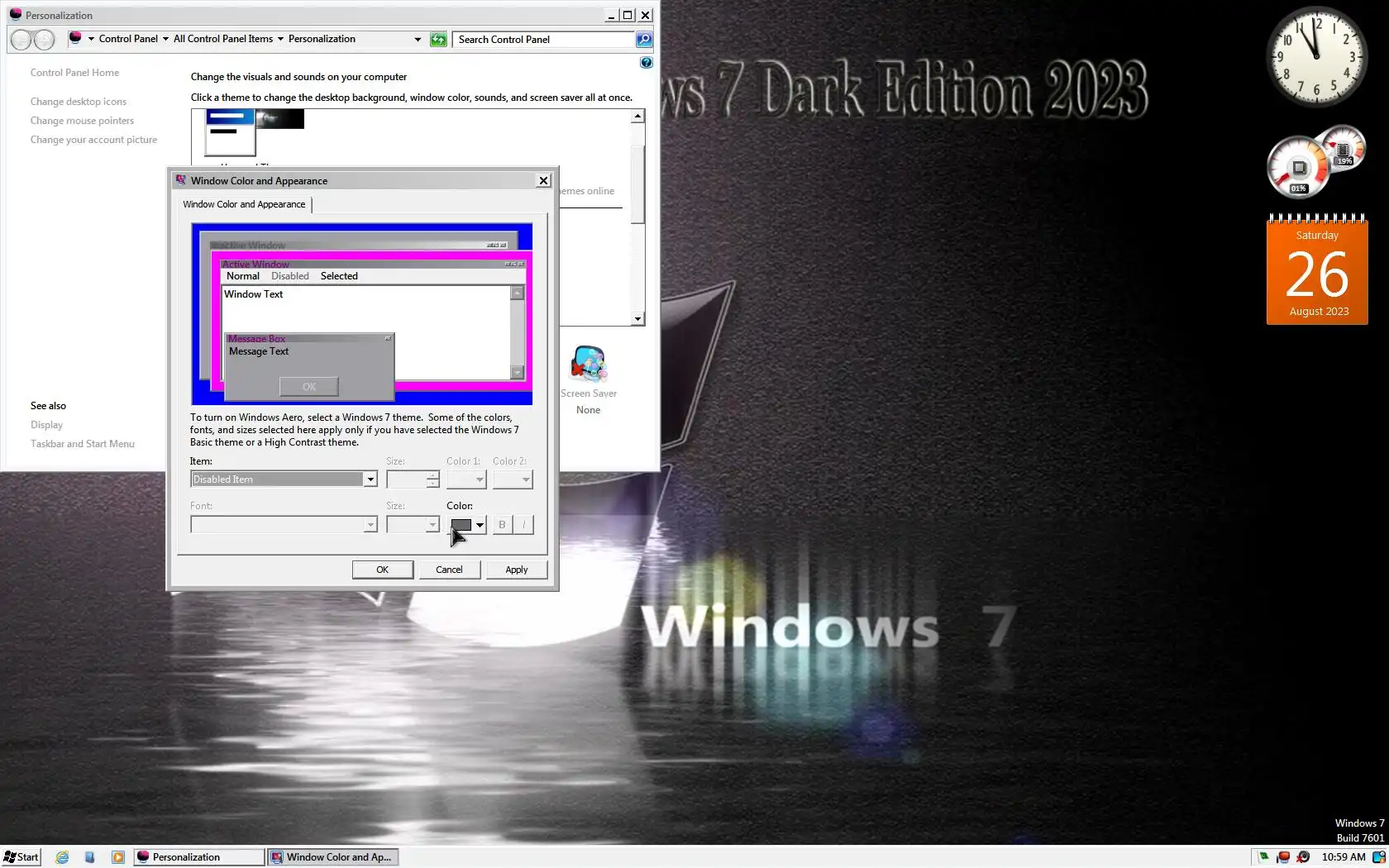This screenshot has height=868, width=1389.
Task: Open the Color 1 dropdown
Action: (x=466, y=479)
